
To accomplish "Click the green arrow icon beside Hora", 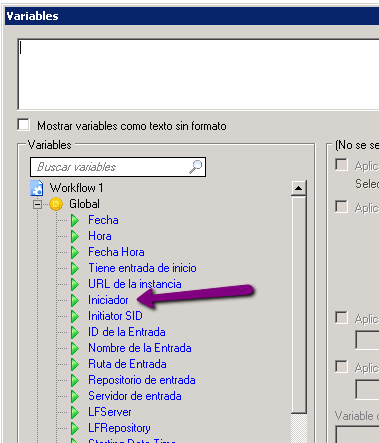I will point(75,236).
